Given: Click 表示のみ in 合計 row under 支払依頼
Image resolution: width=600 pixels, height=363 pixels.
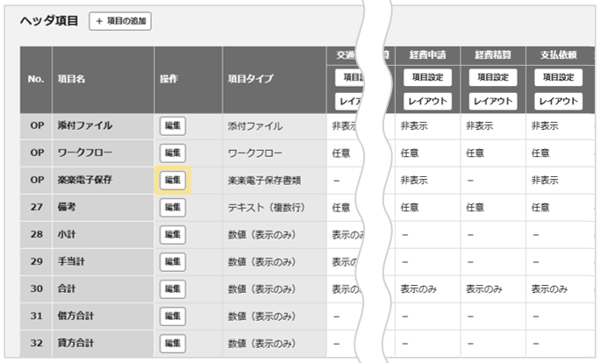Looking at the screenshot, I should pyautogui.click(x=549, y=289).
